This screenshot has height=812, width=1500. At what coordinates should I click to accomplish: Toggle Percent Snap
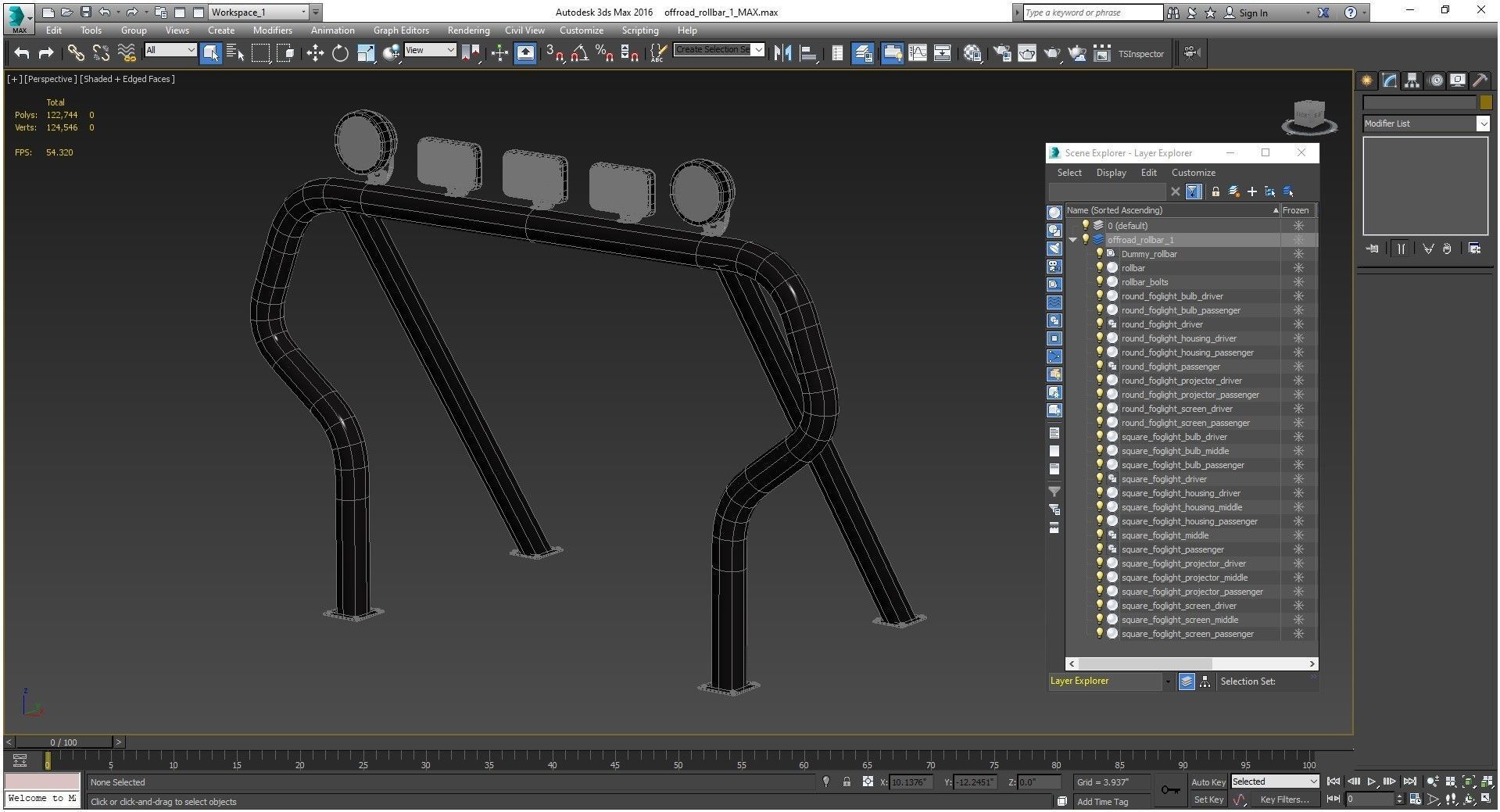(604, 53)
